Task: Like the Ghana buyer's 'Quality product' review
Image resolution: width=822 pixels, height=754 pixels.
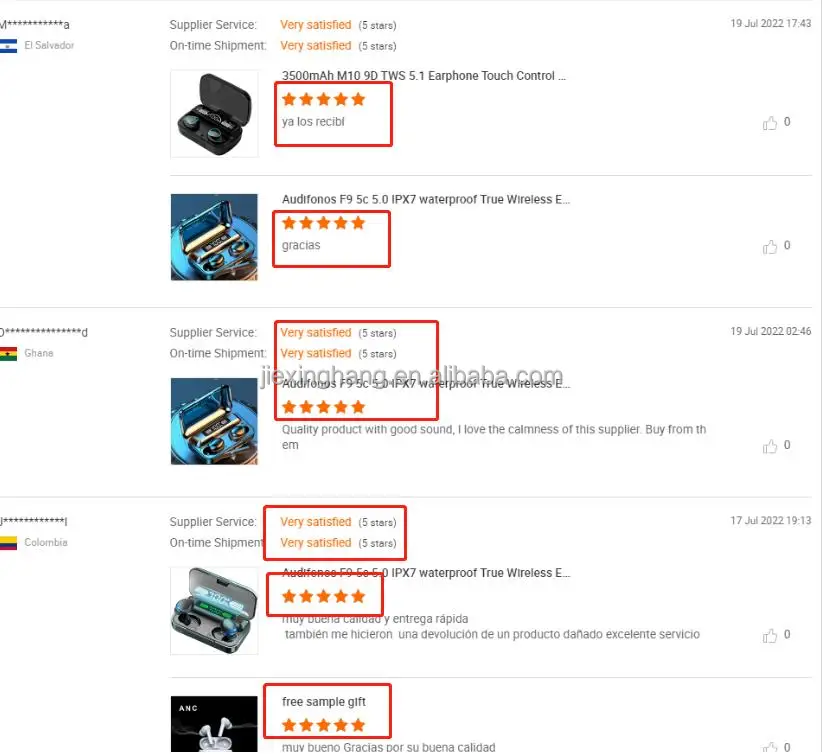Action: (x=770, y=446)
